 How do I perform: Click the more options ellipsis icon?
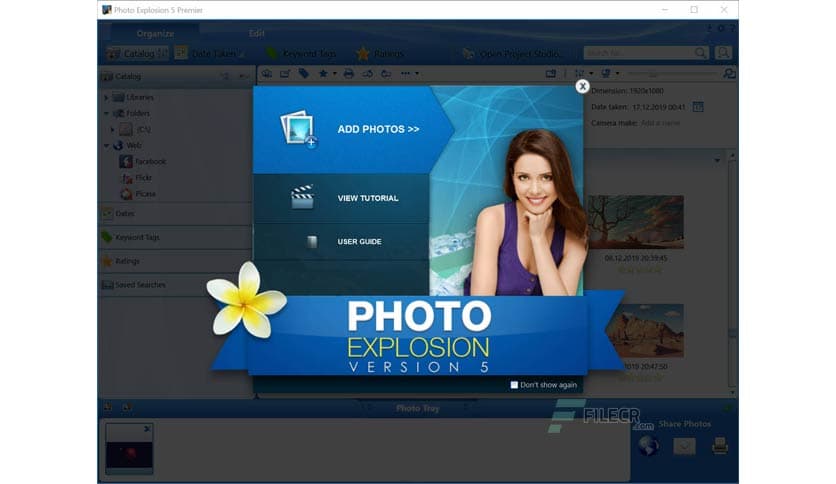coord(406,74)
